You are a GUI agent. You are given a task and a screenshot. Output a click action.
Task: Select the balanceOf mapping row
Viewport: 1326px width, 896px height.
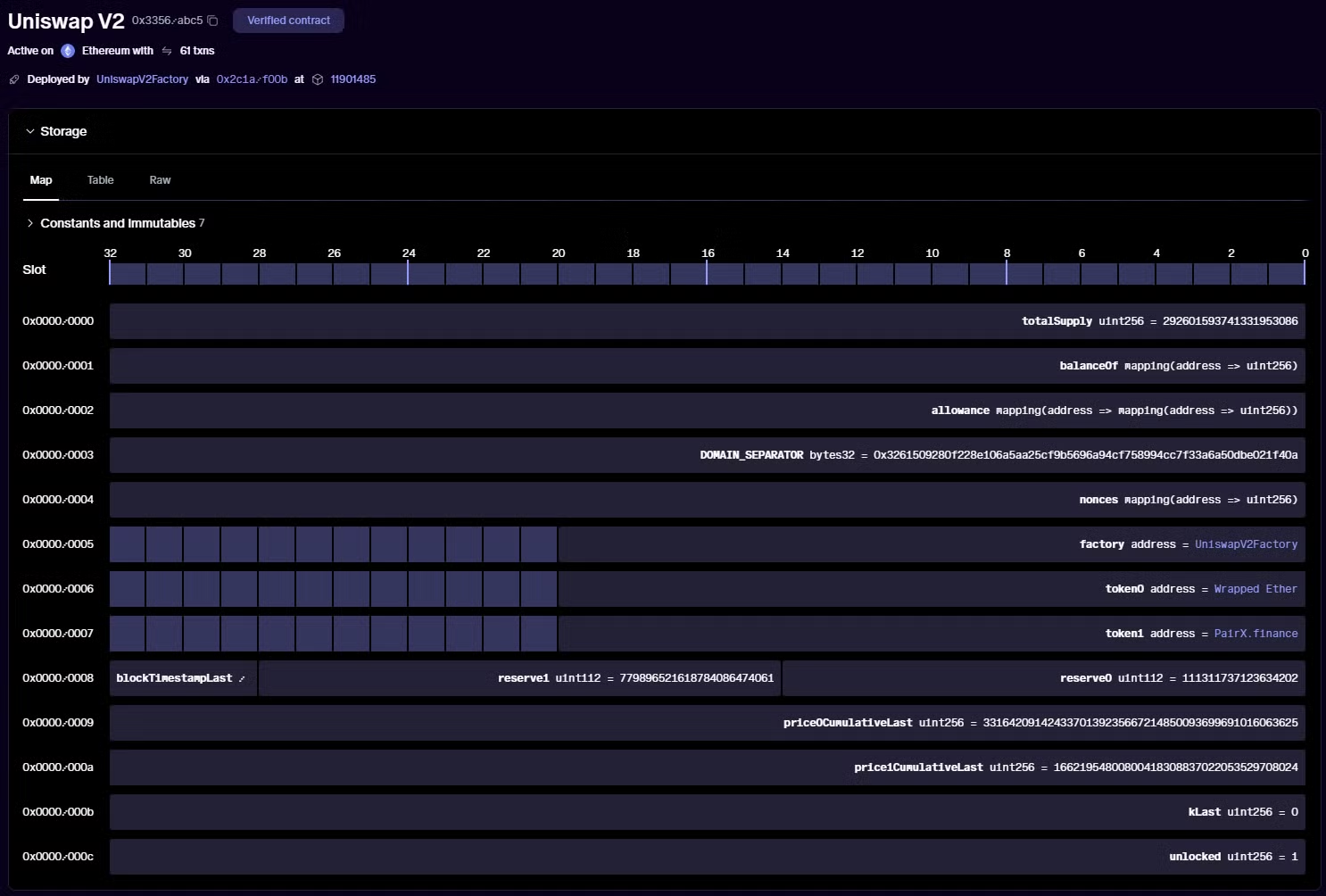click(x=708, y=366)
